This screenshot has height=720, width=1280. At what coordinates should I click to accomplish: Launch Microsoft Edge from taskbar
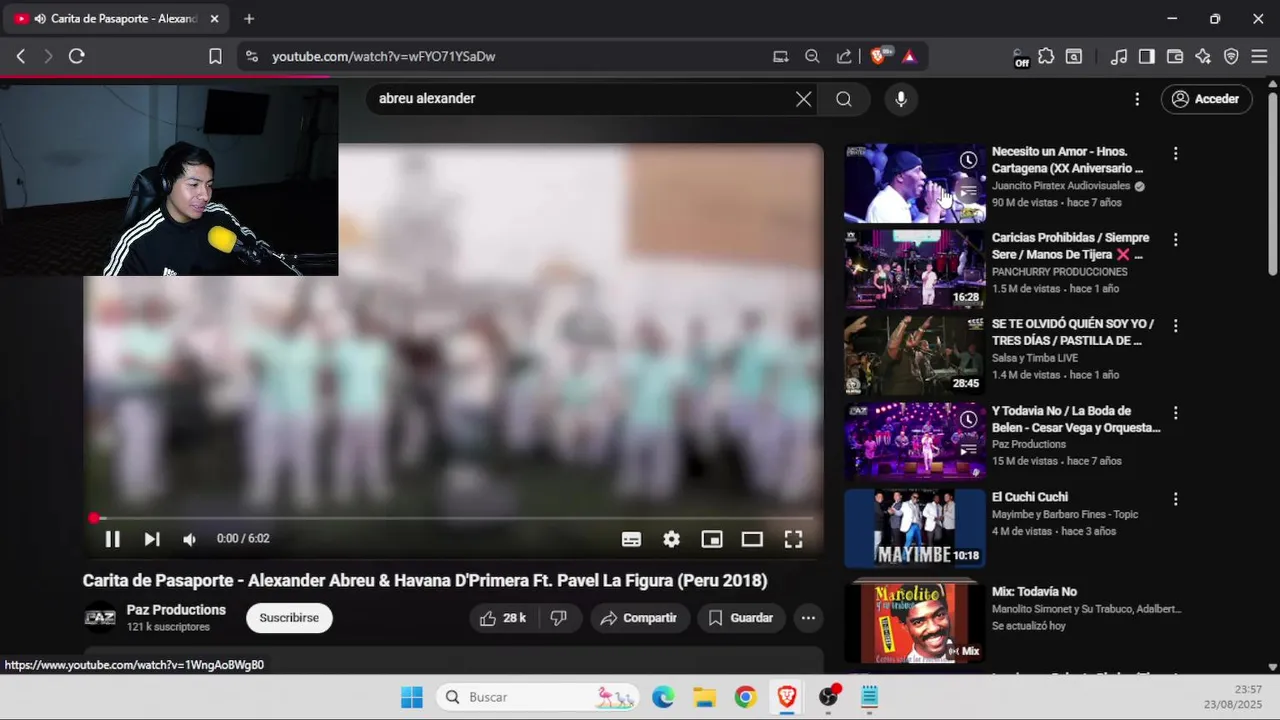coord(663,697)
